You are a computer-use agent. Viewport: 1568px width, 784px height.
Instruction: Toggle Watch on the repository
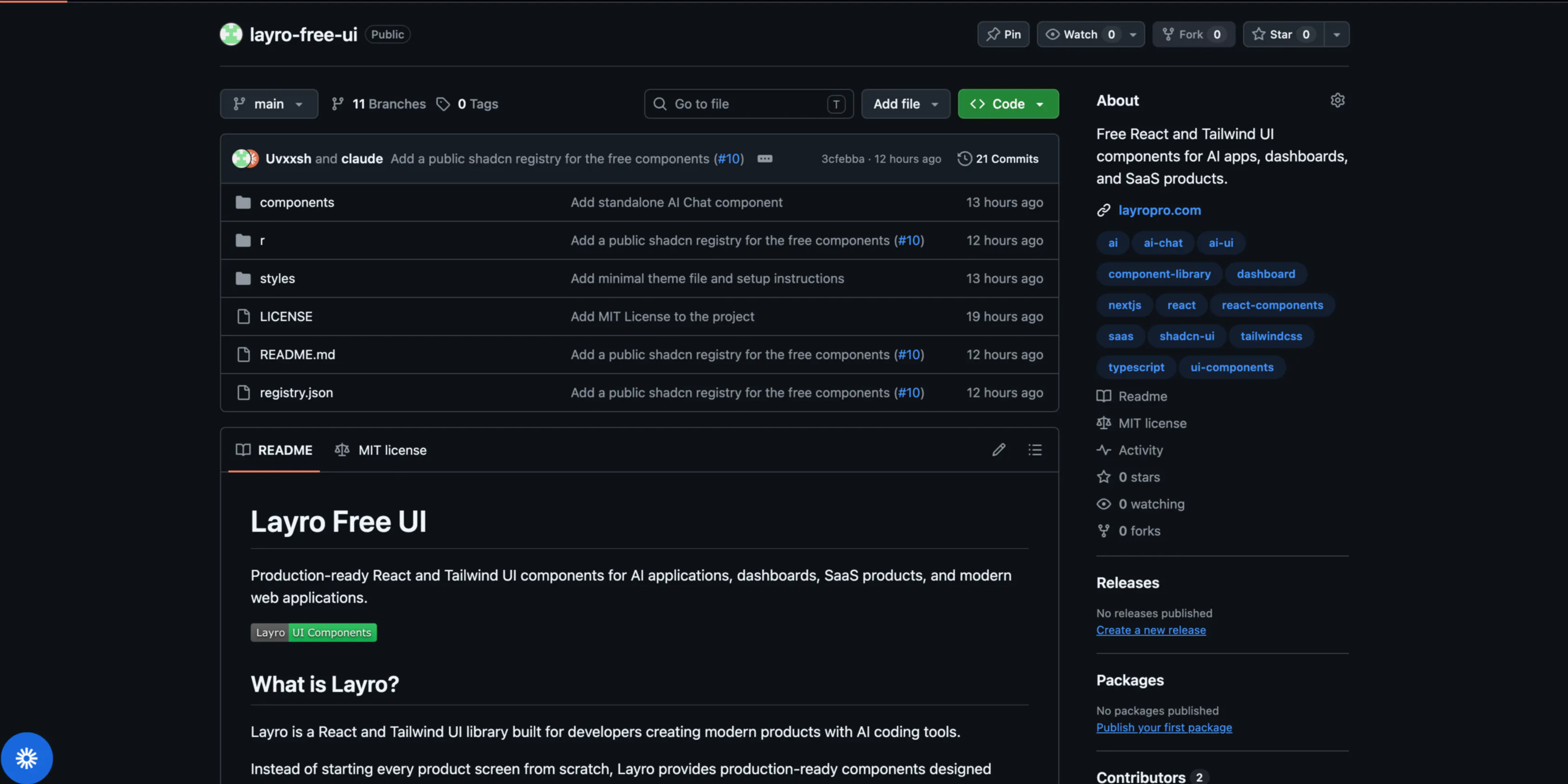(1080, 34)
